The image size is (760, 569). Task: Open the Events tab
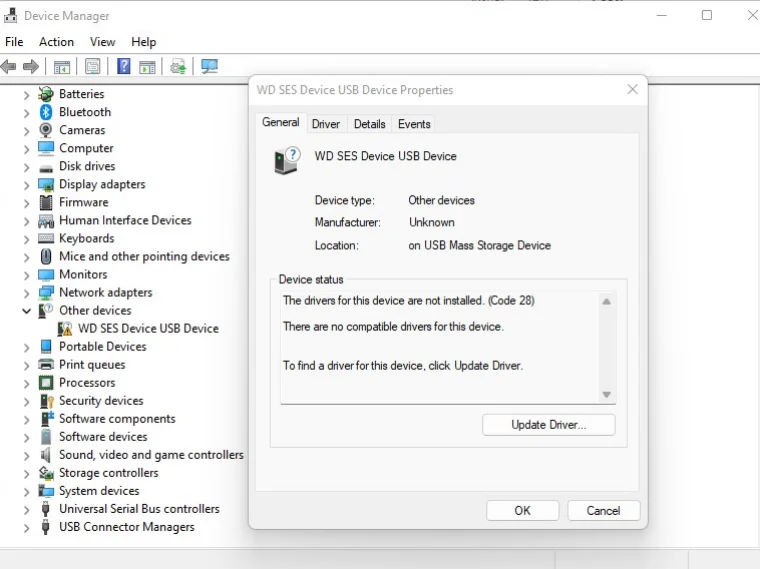coord(414,124)
